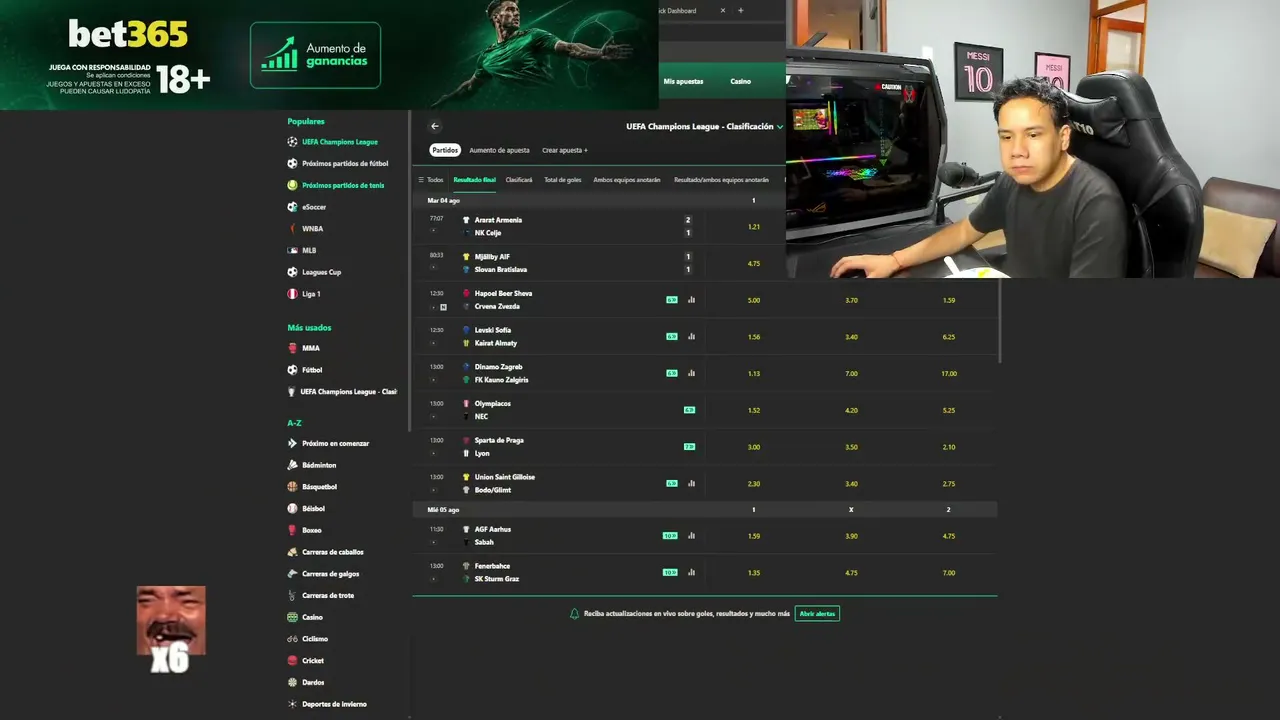Open Resultado/ambos equipos anotarán market tab
The image size is (1280, 720).
[721, 180]
